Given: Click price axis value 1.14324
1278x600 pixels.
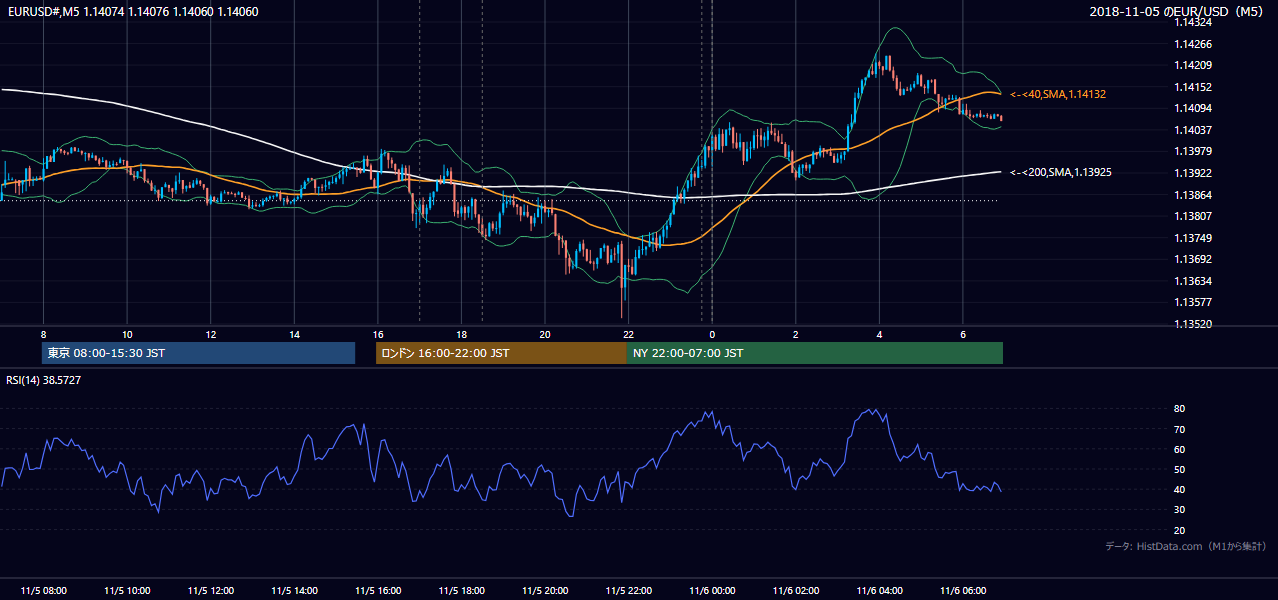Looking at the screenshot, I should [x=1193, y=22].
